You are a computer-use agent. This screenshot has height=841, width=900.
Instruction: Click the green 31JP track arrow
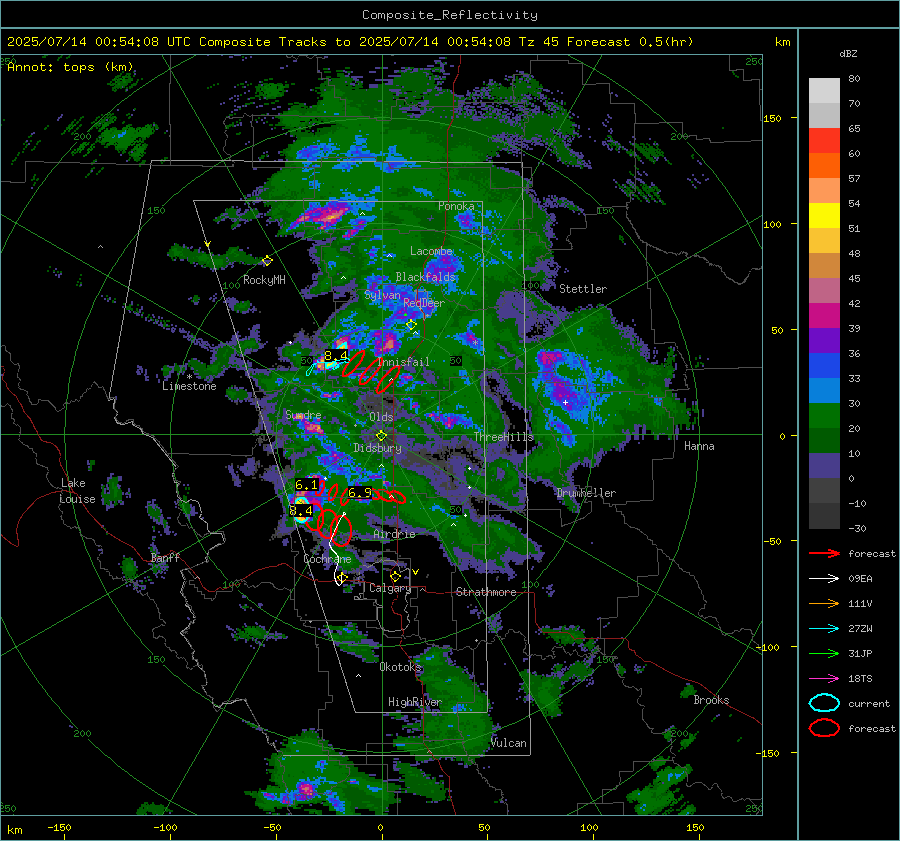click(824, 653)
